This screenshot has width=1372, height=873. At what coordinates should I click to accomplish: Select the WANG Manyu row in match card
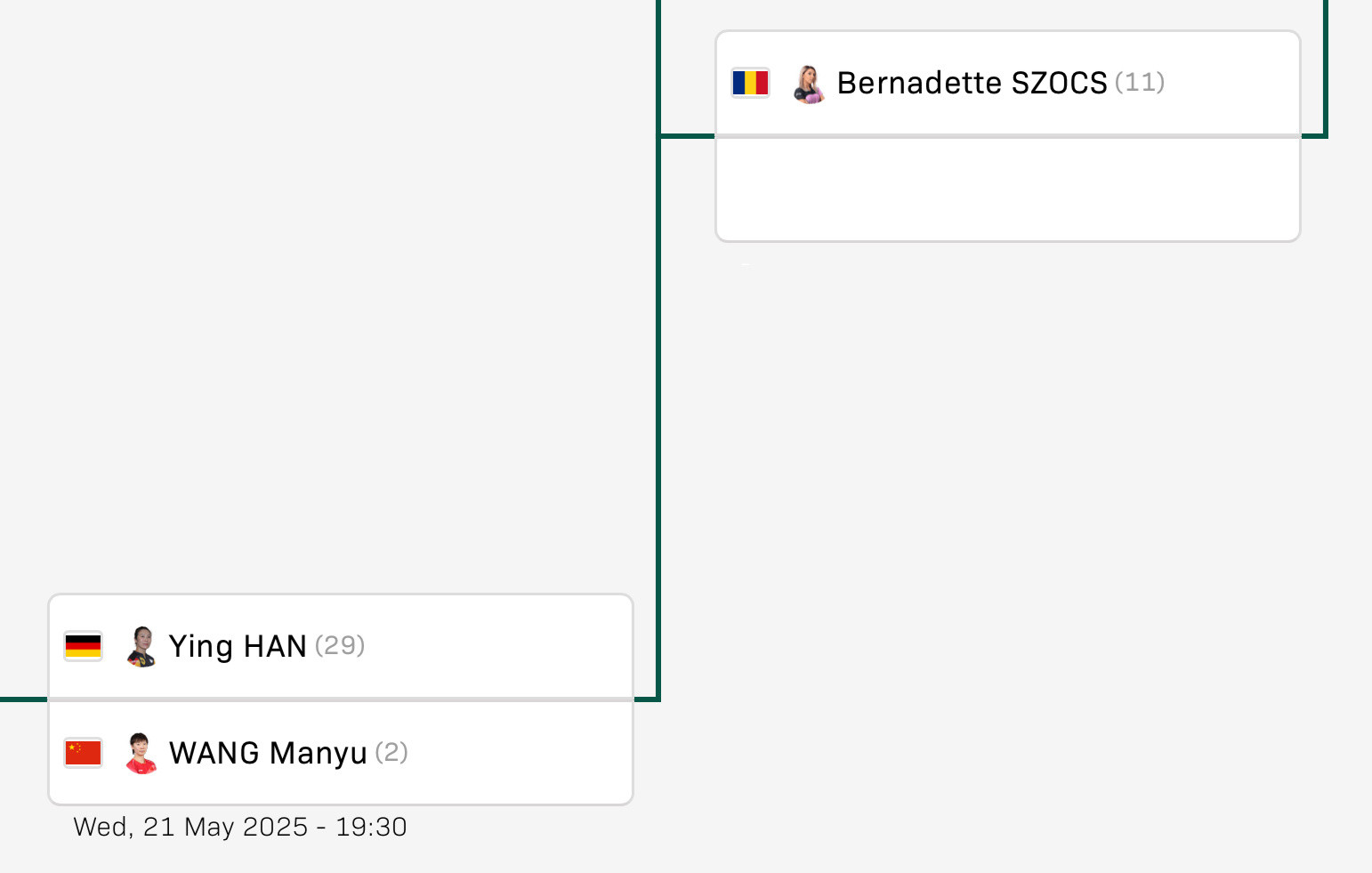tap(341, 753)
